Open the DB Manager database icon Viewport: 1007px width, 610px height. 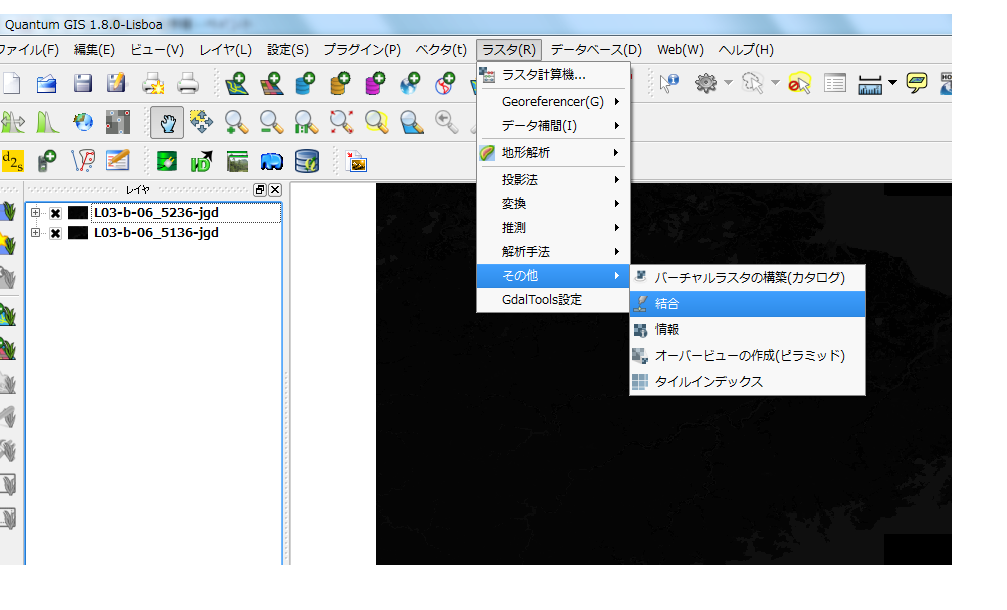[307, 161]
